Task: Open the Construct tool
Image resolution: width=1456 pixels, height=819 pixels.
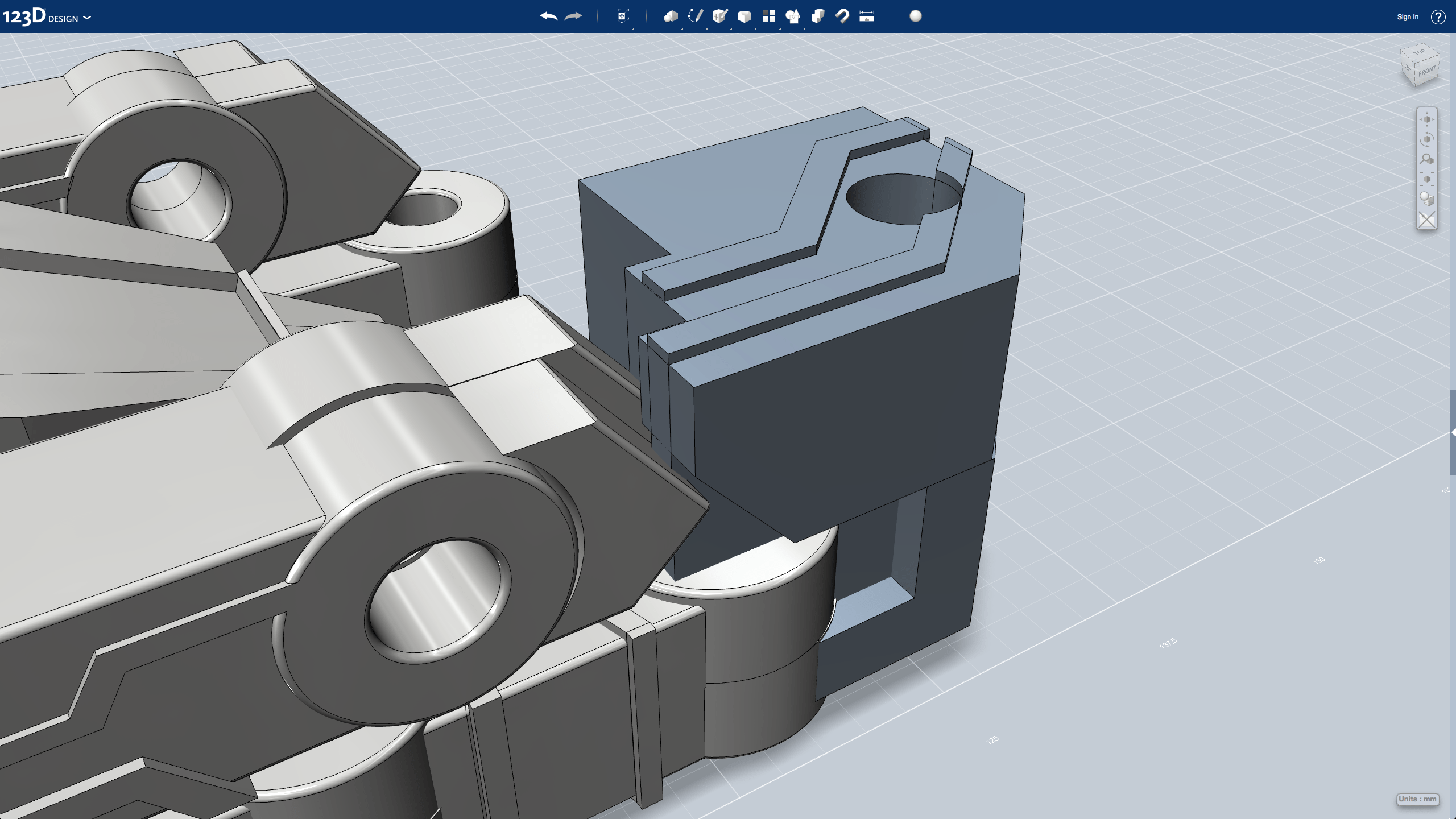Action: 720,16
